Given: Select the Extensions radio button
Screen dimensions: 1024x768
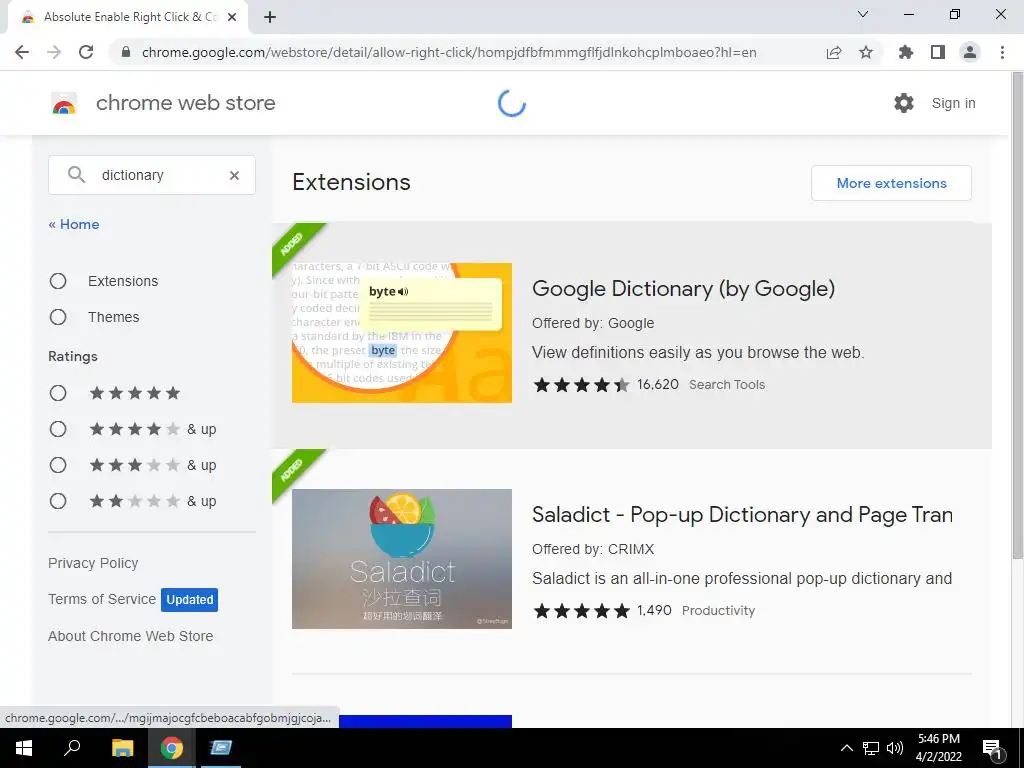Looking at the screenshot, I should (x=58, y=281).
